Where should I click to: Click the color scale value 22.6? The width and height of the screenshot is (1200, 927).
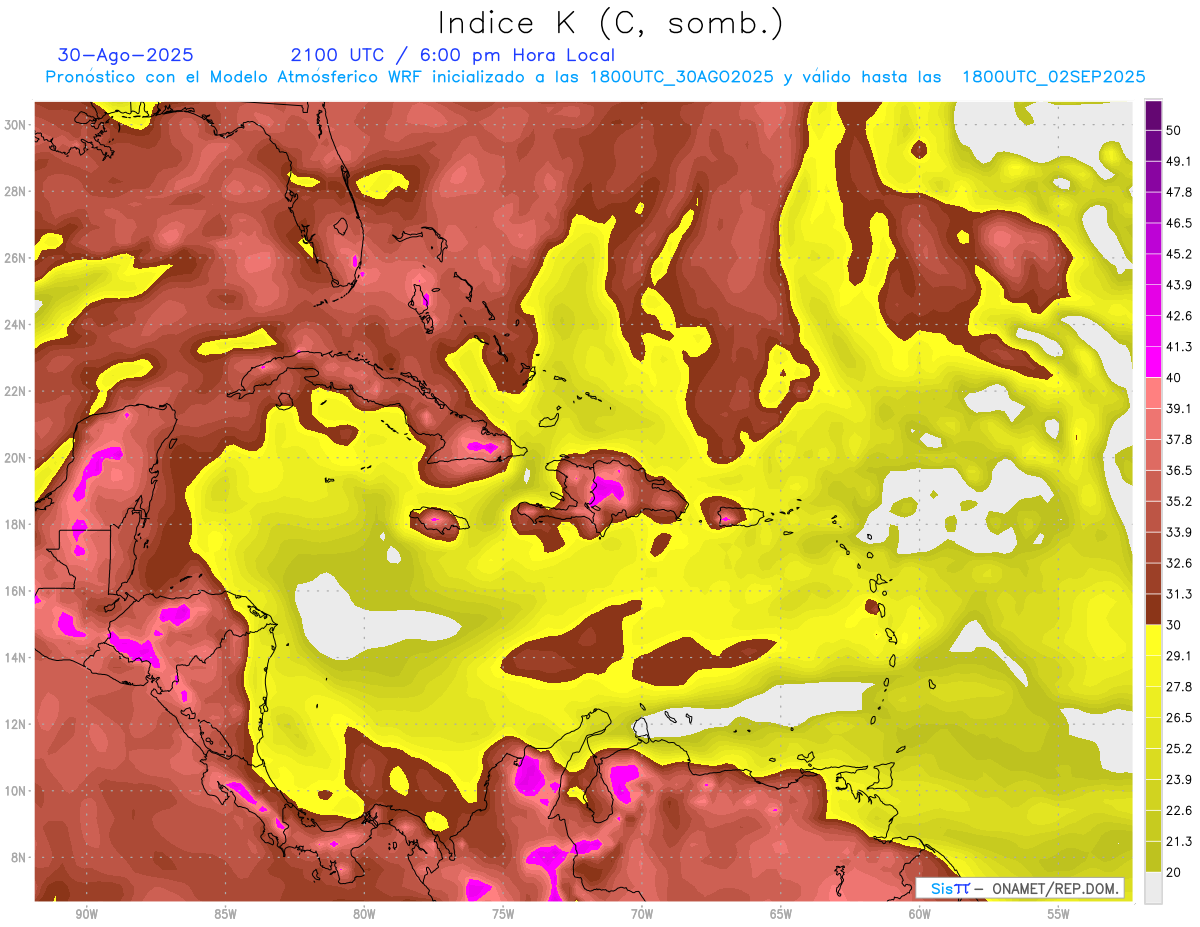point(1179,810)
